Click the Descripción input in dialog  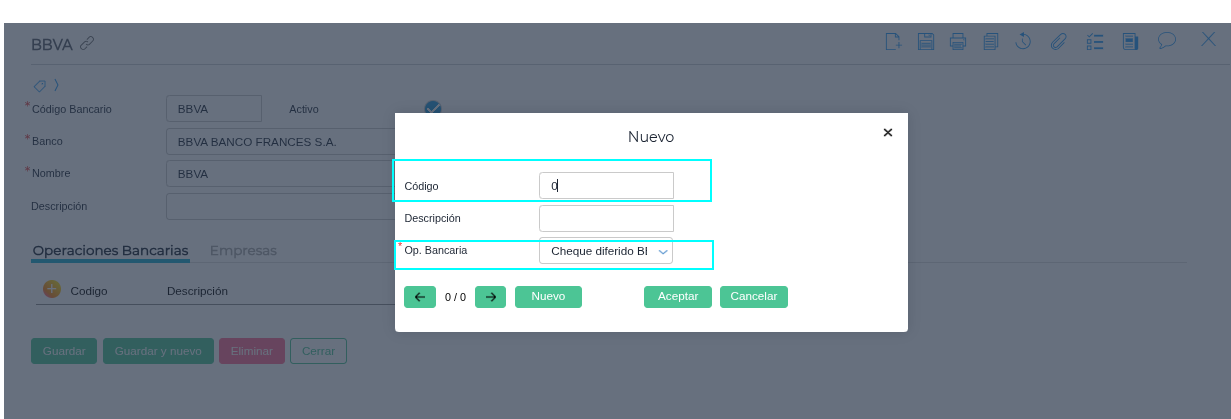(606, 218)
